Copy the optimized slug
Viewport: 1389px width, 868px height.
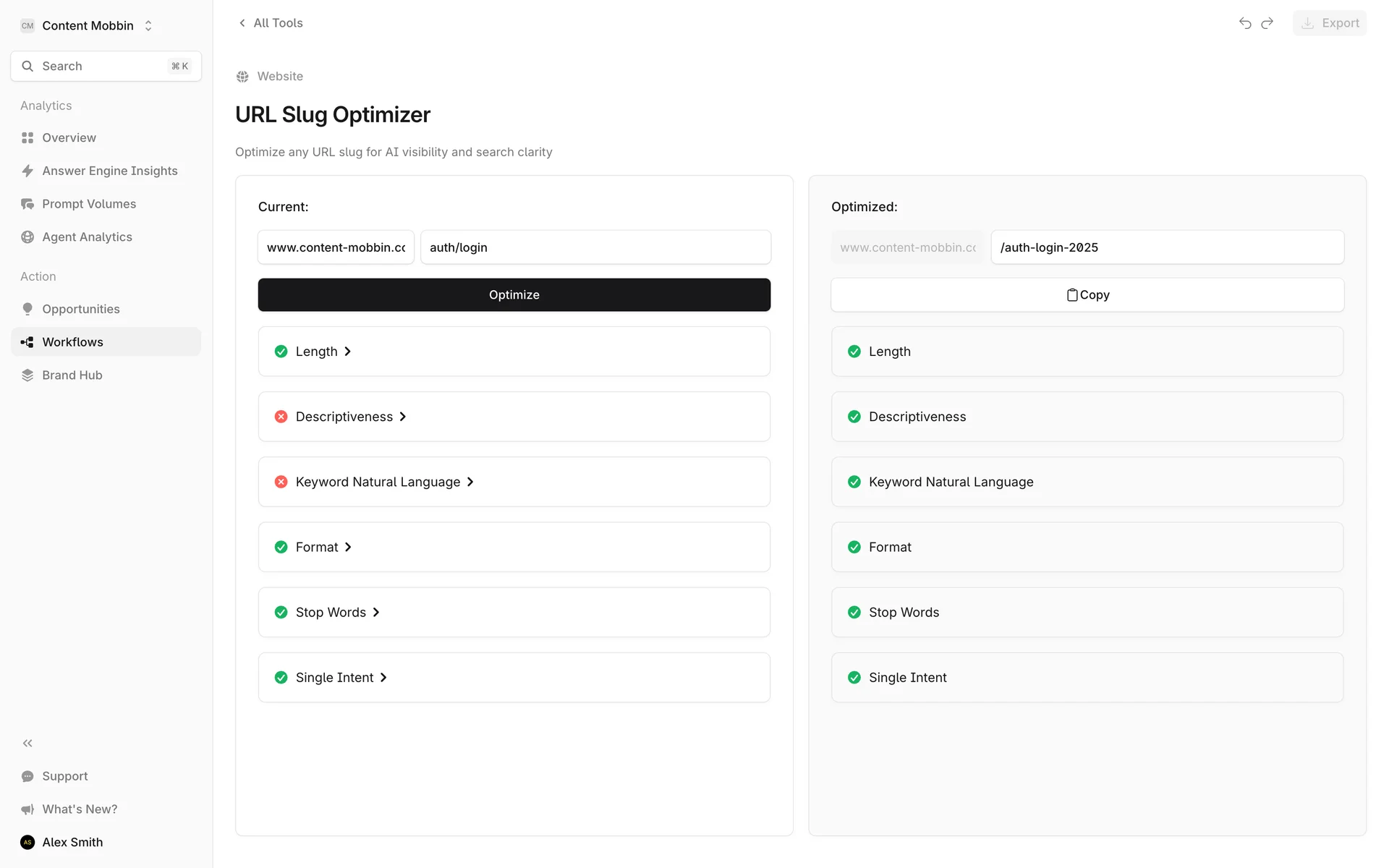[x=1087, y=295]
